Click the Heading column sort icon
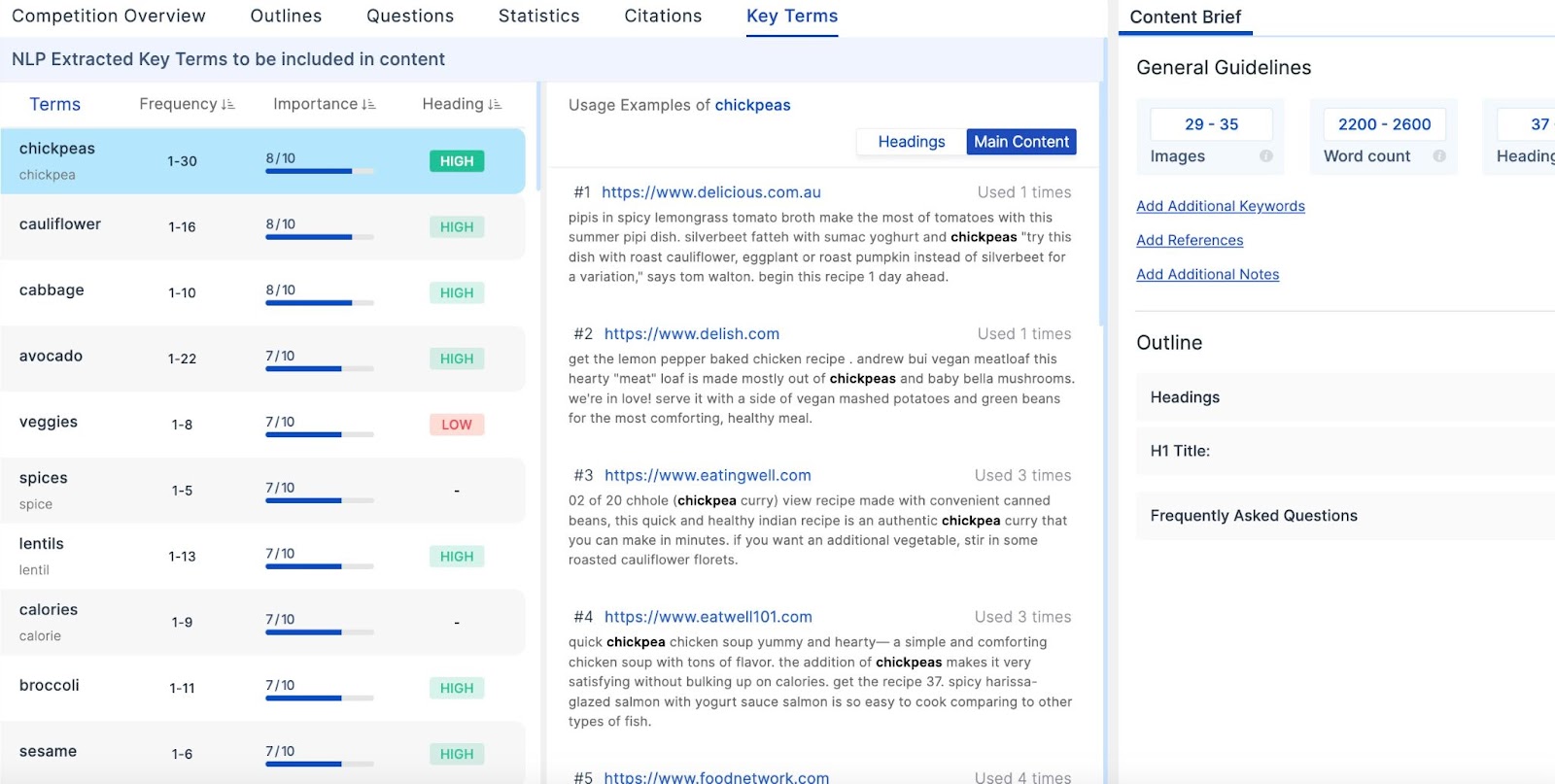This screenshot has width=1555, height=784. point(495,105)
